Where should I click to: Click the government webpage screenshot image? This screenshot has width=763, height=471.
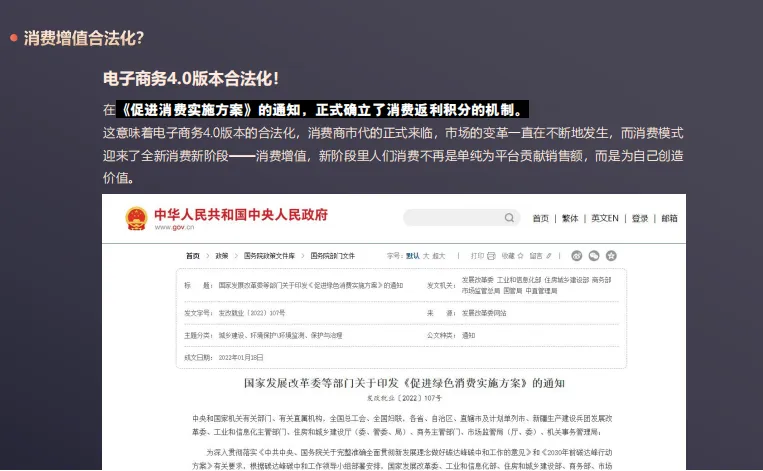point(394,332)
